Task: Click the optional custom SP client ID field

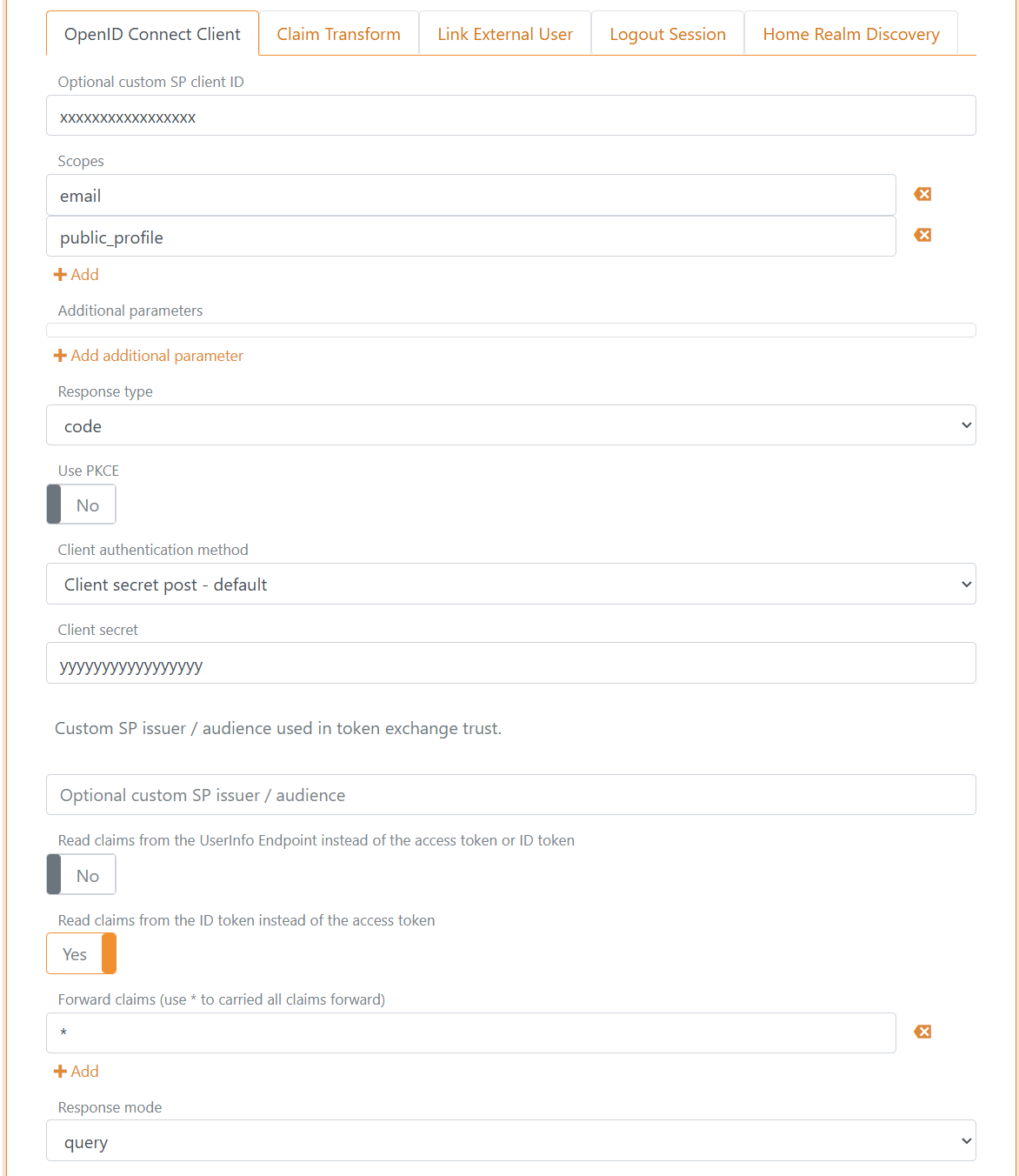Action: [510, 115]
